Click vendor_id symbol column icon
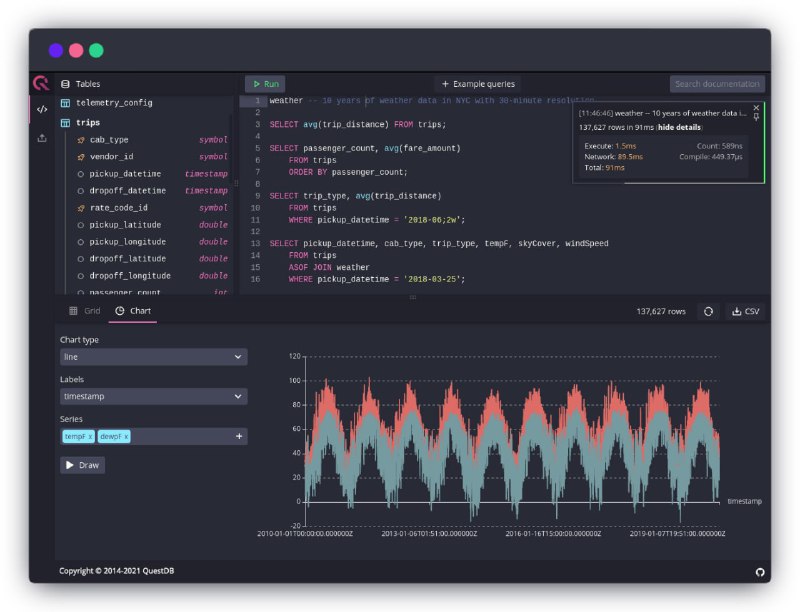 [x=81, y=157]
